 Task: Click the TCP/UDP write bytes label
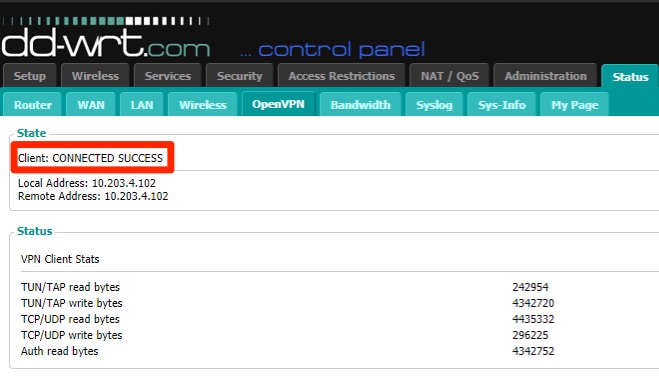tap(71, 335)
